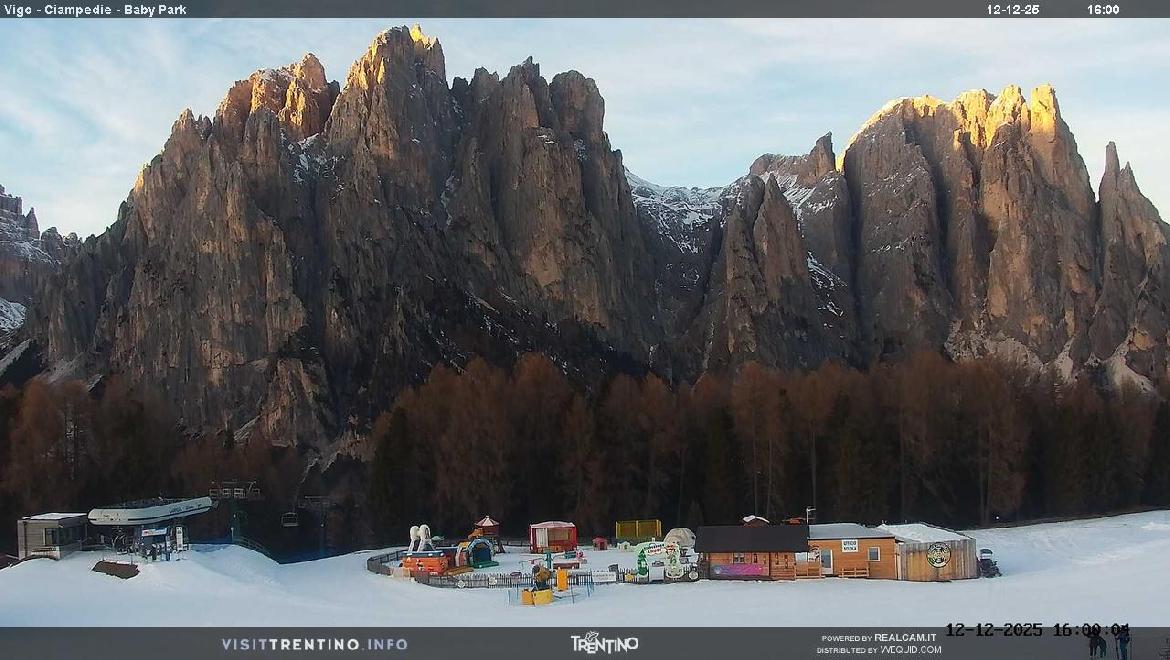Image resolution: width=1170 pixels, height=660 pixels.
Task: Click the white sign on orange hut
Action: click(849, 546)
